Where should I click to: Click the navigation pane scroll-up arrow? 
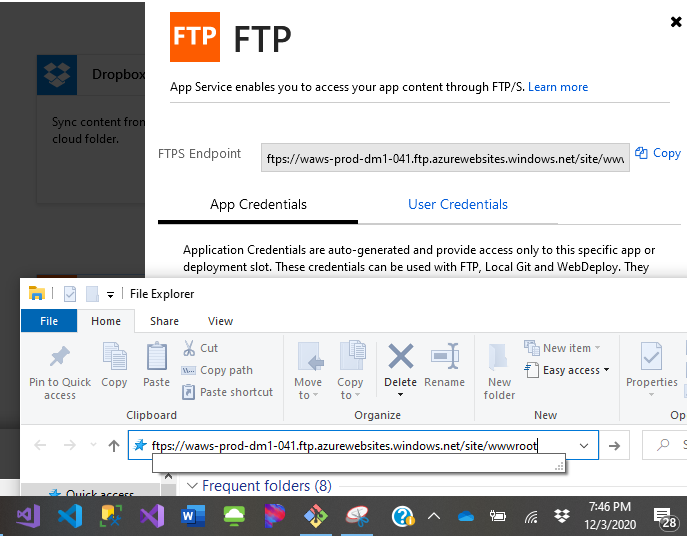(168, 476)
